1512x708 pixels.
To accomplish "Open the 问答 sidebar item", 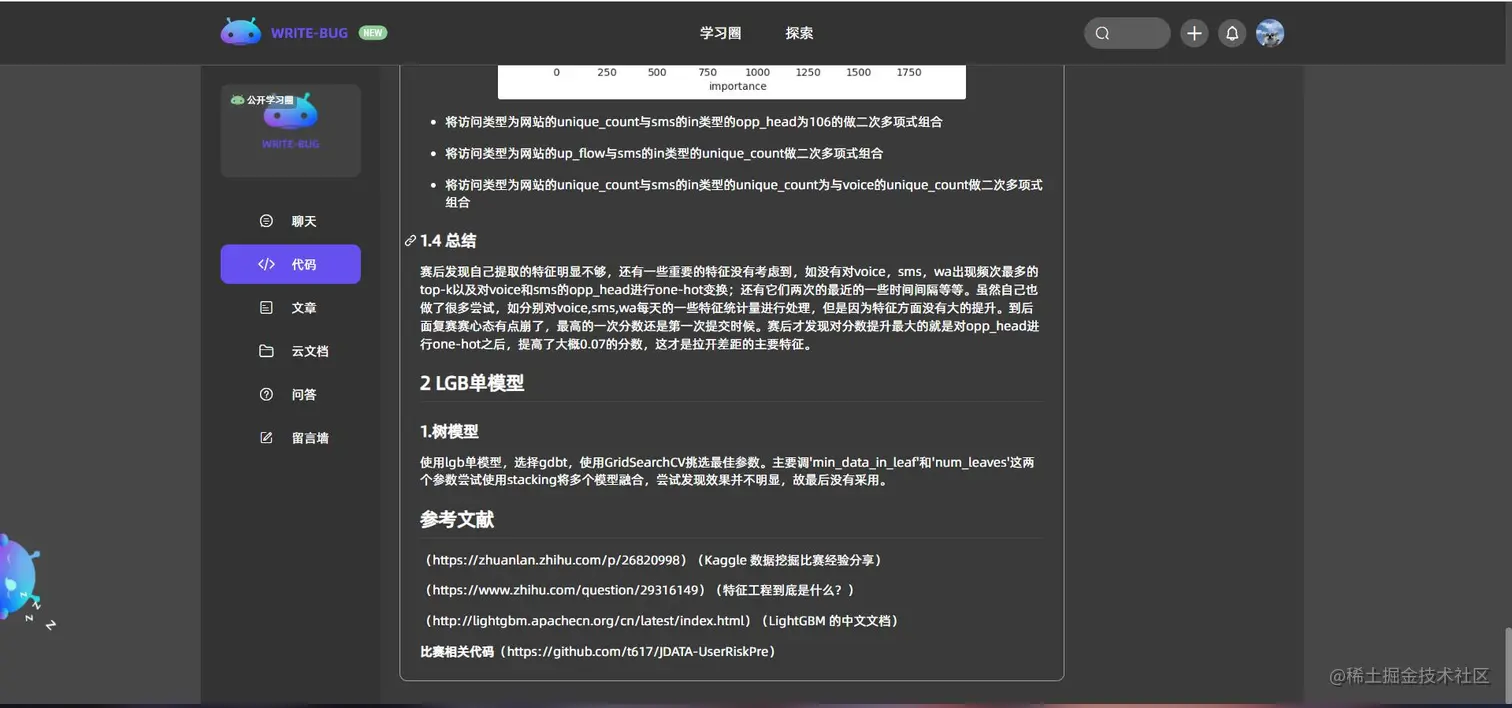I will click(x=290, y=394).
